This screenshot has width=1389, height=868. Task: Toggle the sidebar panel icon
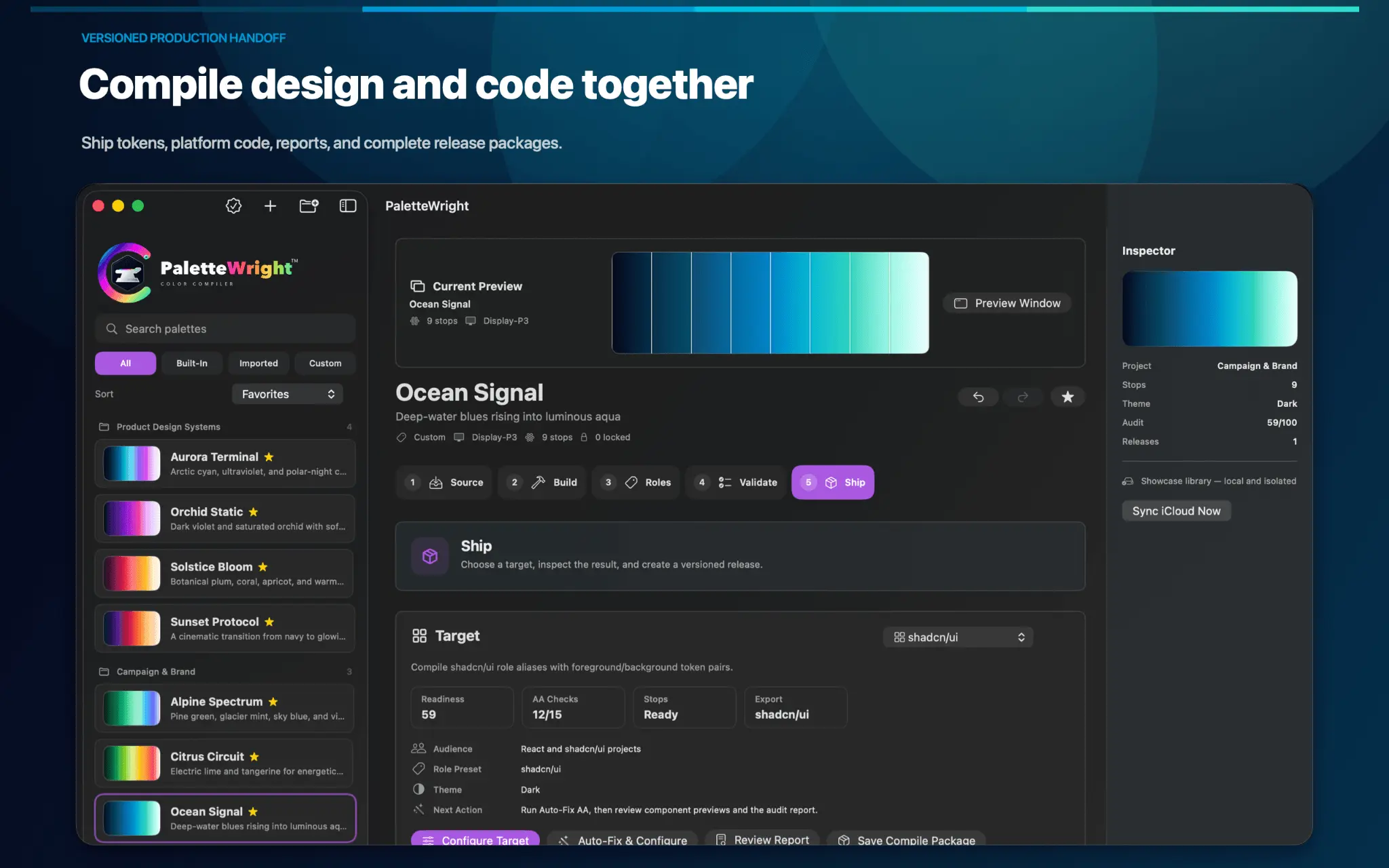348,205
